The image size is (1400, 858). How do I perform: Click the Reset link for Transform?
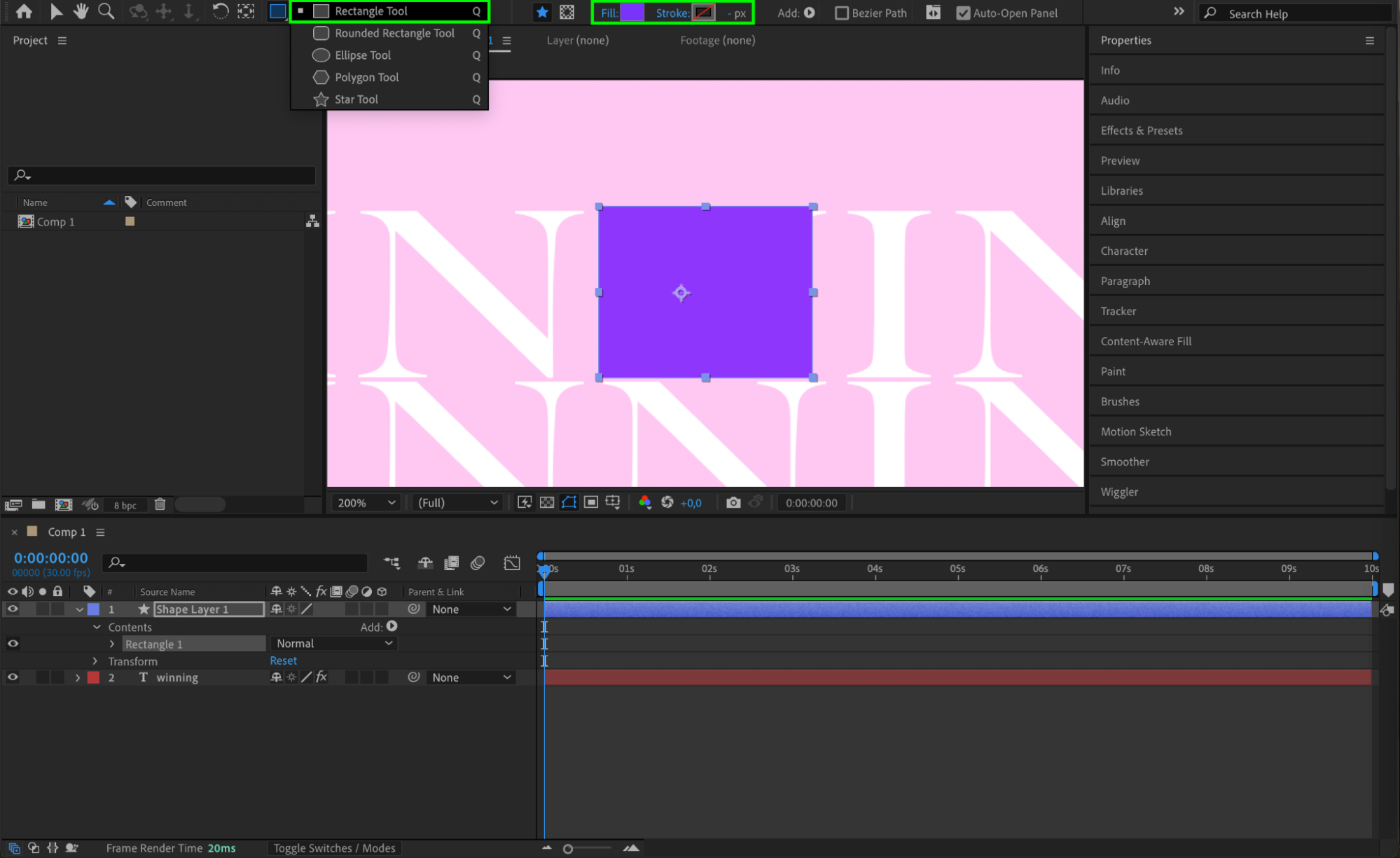point(283,660)
